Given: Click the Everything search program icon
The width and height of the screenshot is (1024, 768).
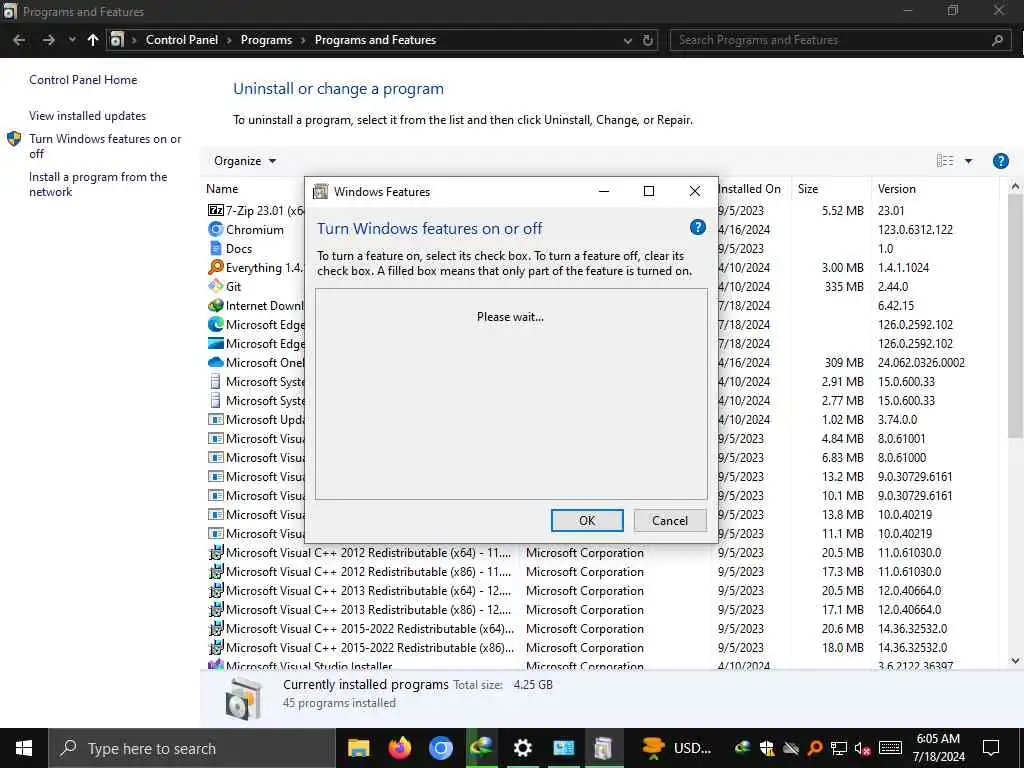Looking at the screenshot, I should click(x=216, y=267).
